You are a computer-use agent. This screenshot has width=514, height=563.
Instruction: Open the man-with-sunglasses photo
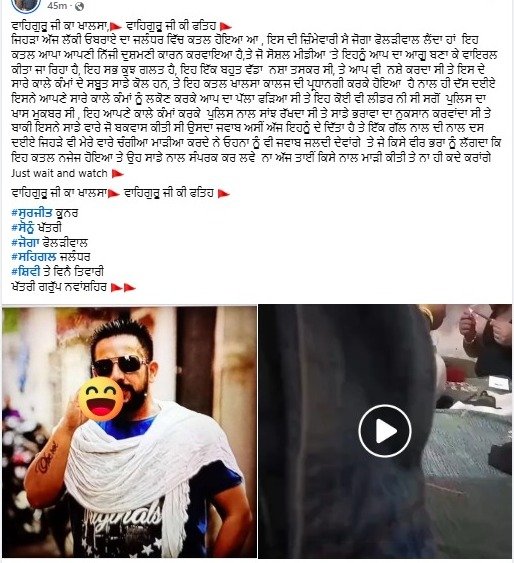tap(130, 432)
